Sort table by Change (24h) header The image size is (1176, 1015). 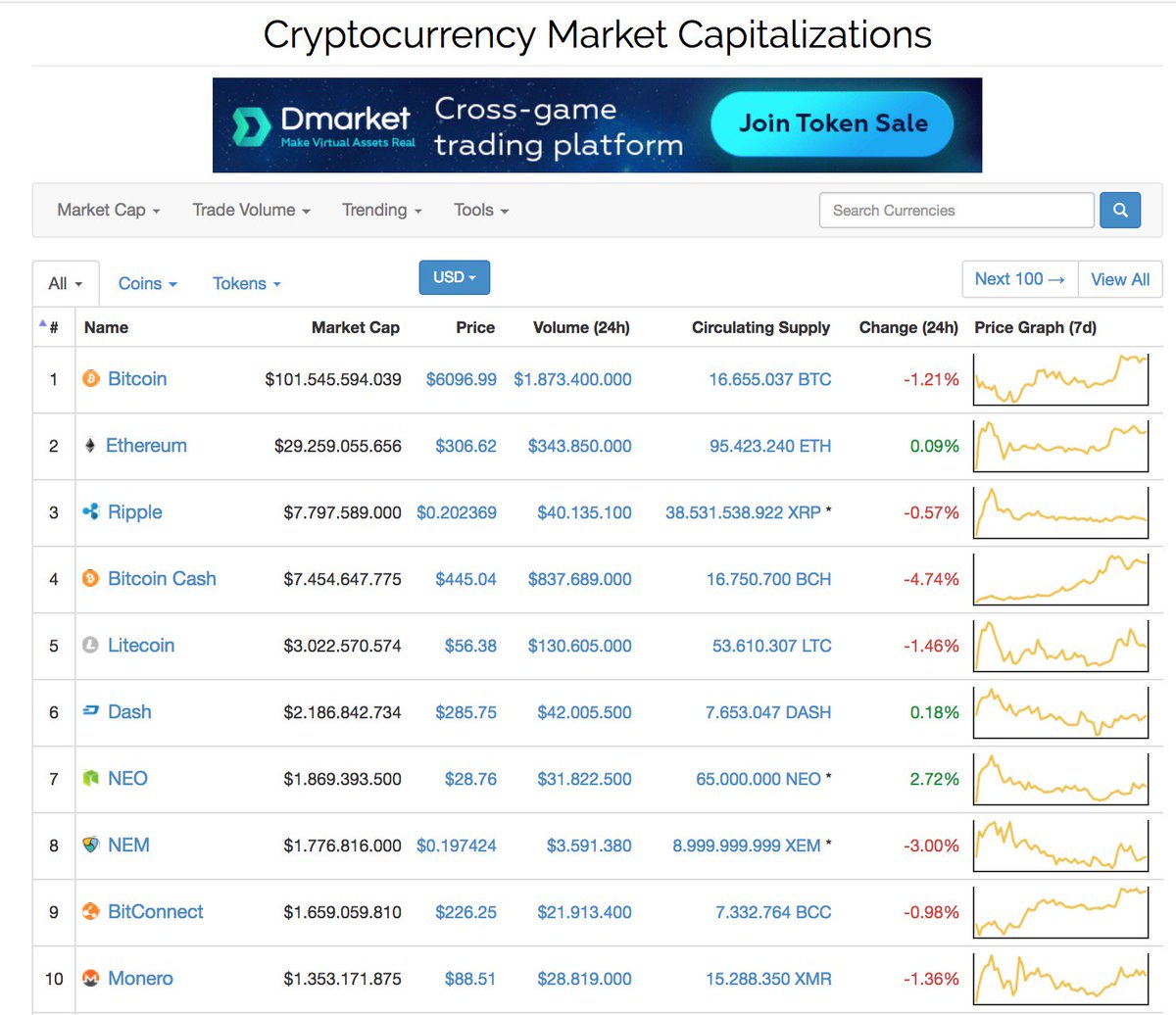click(x=908, y=327)
